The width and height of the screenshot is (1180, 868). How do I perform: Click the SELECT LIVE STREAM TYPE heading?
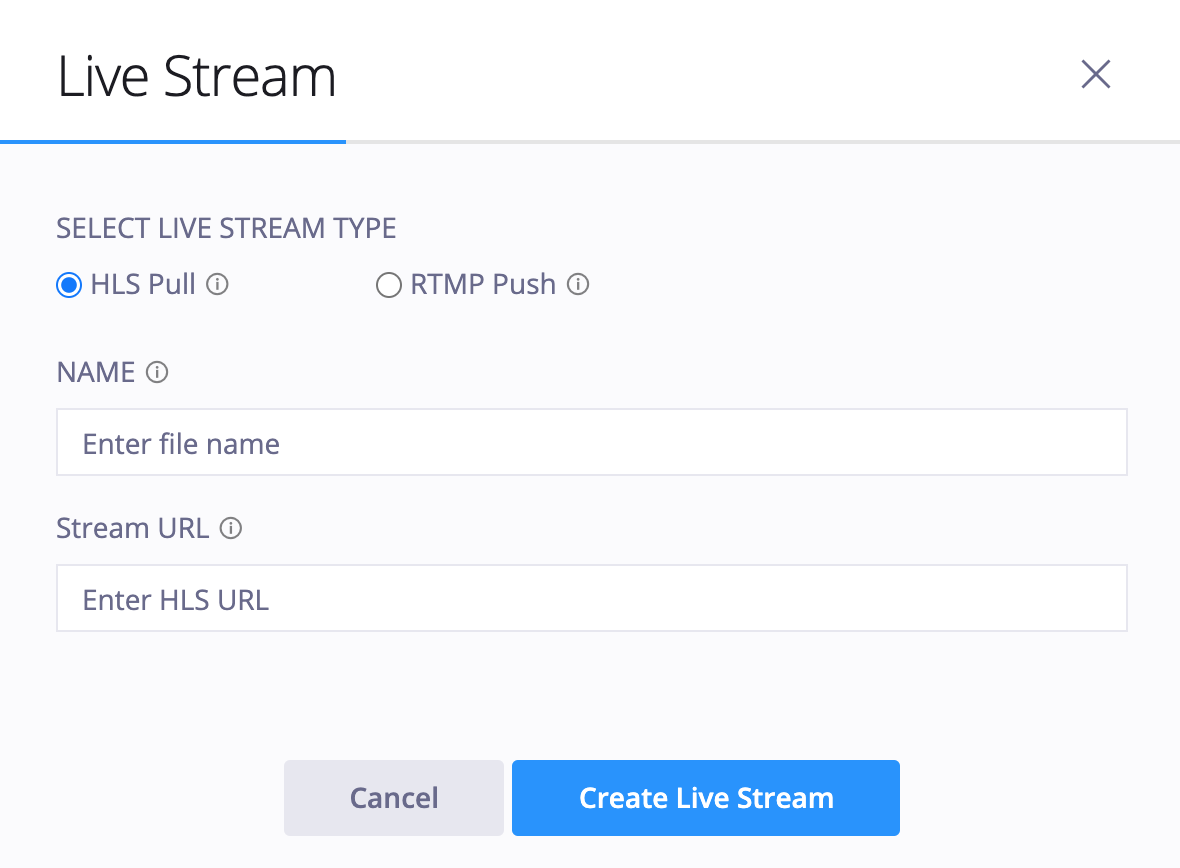click(227, 228)
